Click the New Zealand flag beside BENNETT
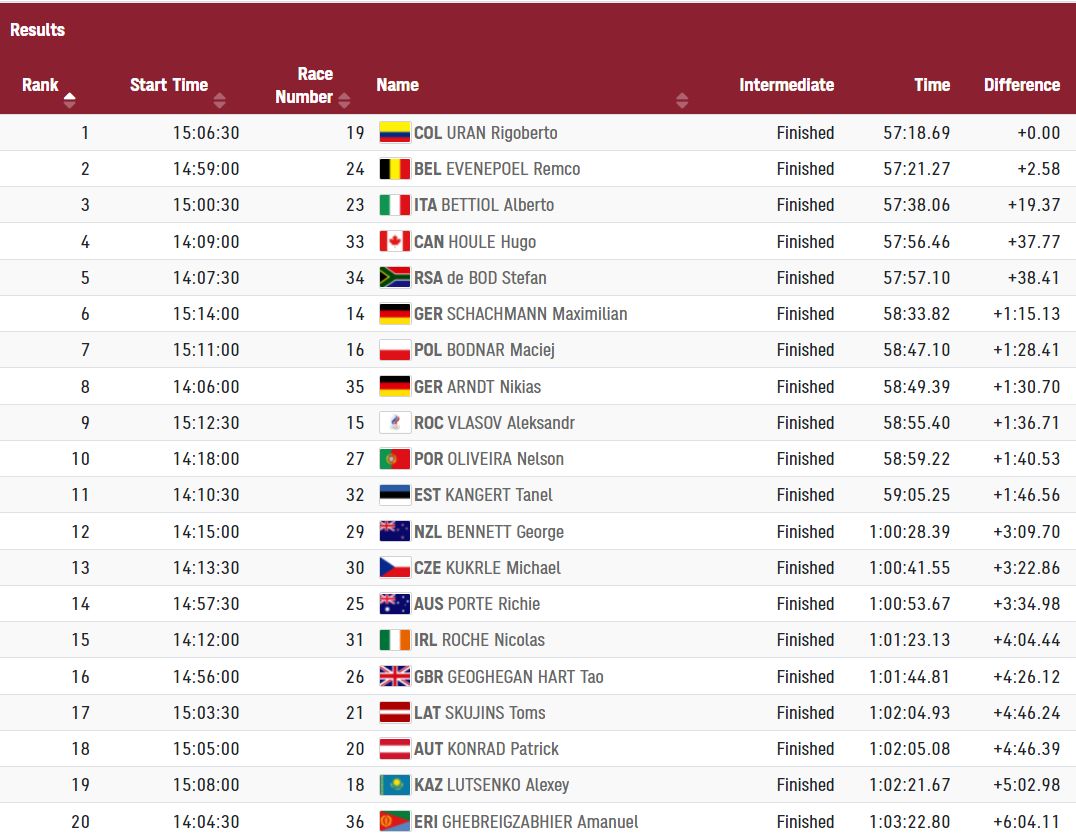The height and width of the screenshot is (833, 1076). (x=395, y=532)
